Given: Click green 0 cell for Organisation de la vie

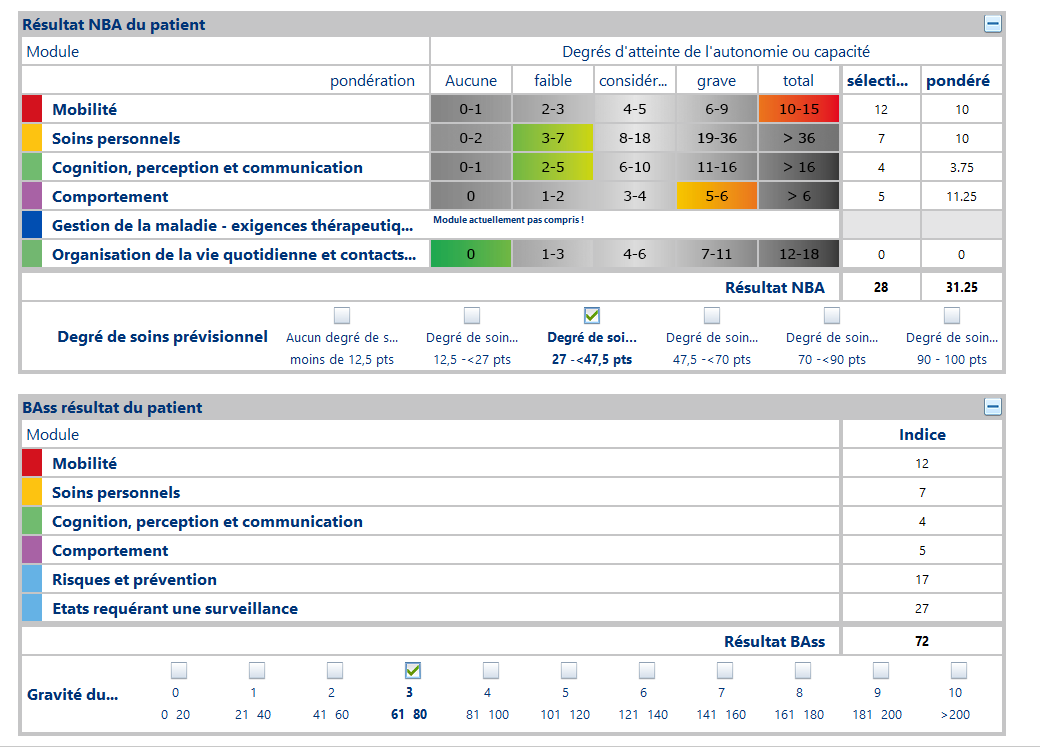Looking at the screenshot, I should coord(470,254).
